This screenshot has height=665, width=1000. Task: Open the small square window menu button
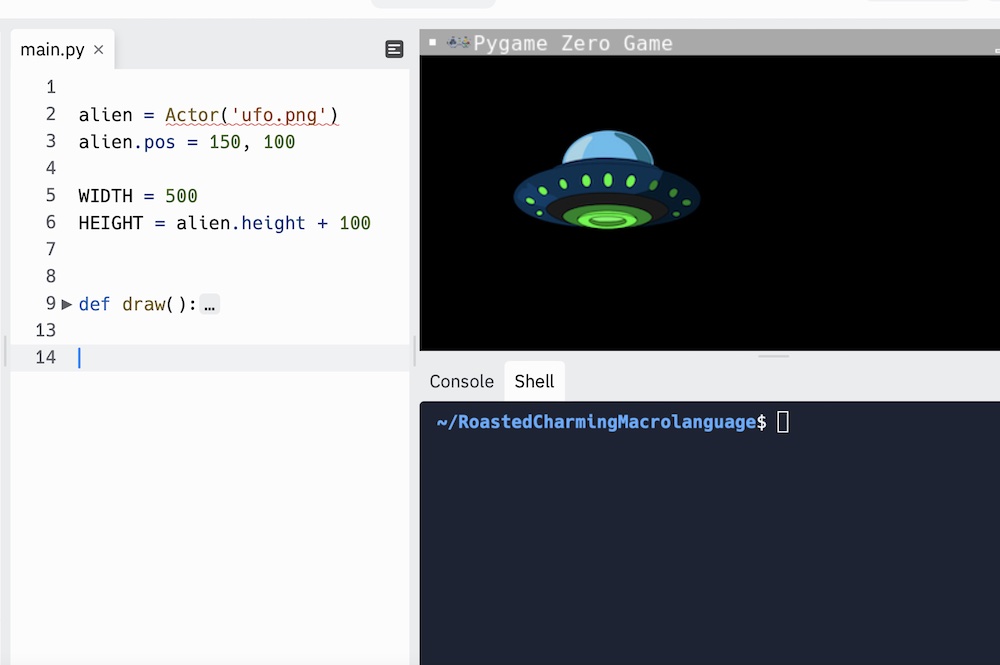[432, 42]
